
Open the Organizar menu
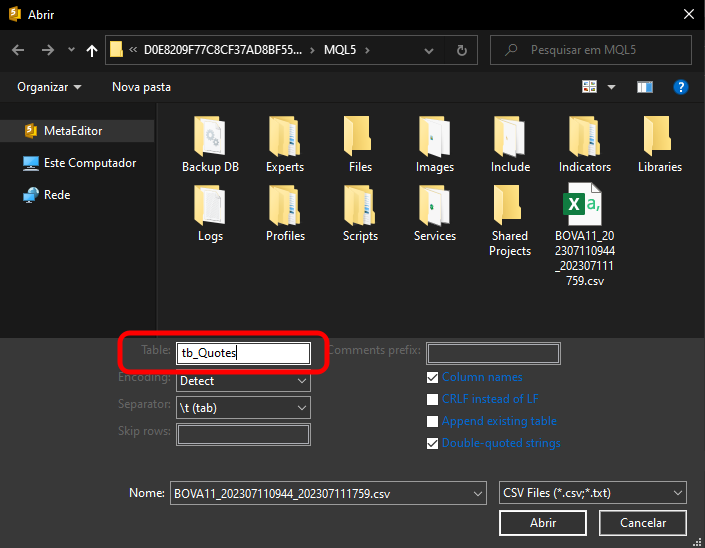49,87
